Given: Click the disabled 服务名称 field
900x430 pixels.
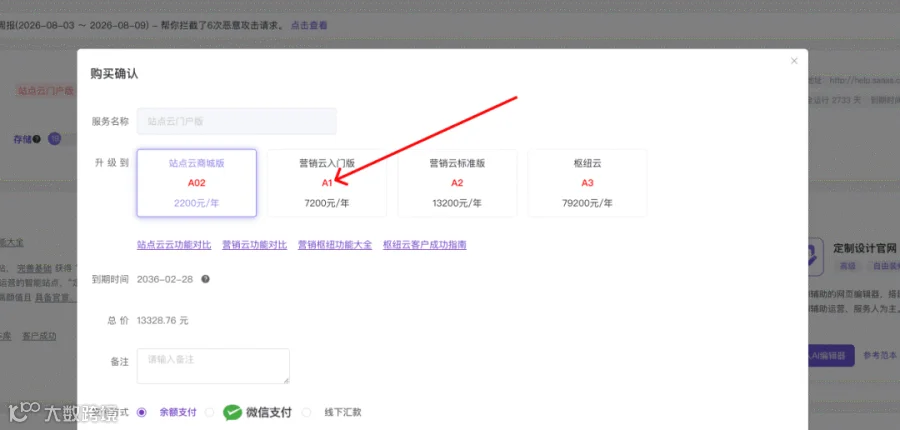Looking at the screenshot, I should [x=236, y=121].
